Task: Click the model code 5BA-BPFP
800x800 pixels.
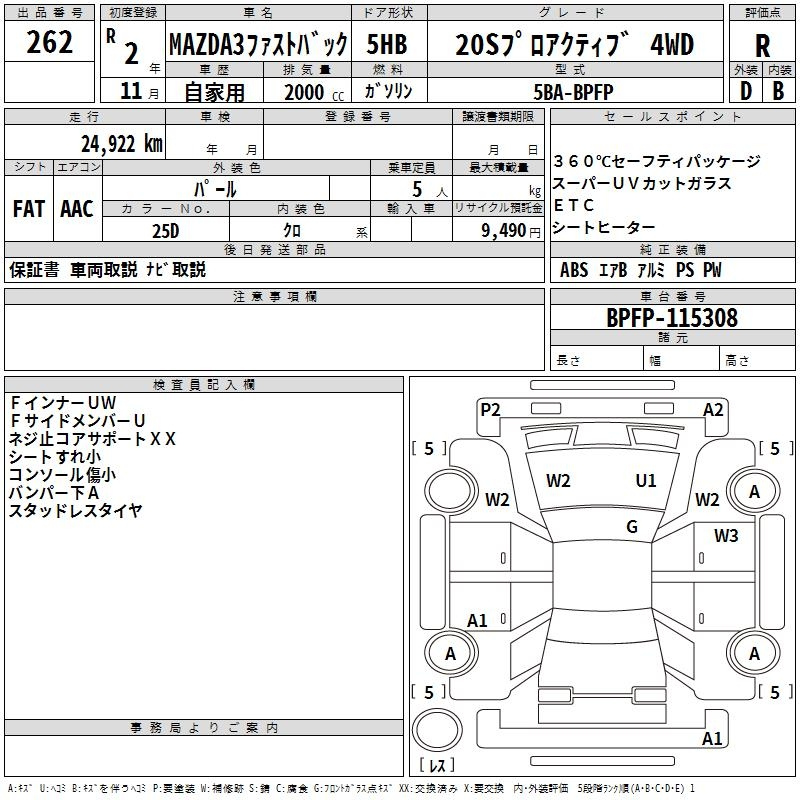Action: click(574, 91)
